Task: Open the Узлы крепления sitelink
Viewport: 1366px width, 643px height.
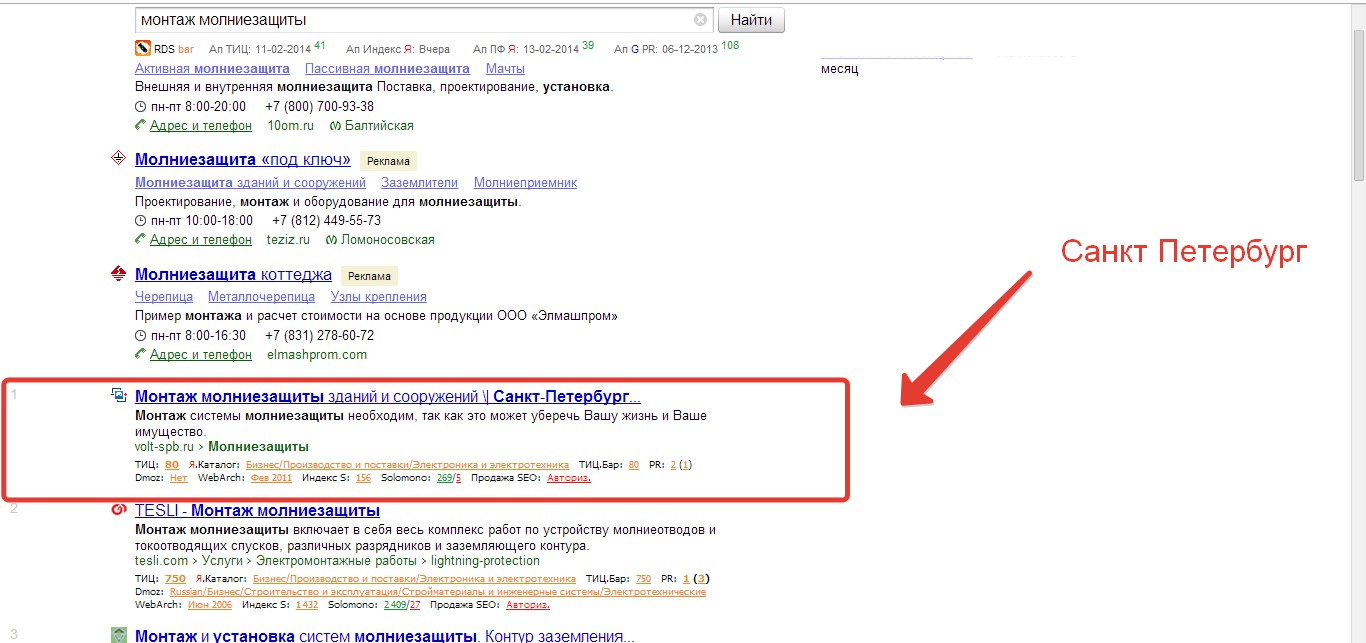Action: point(379,297)
